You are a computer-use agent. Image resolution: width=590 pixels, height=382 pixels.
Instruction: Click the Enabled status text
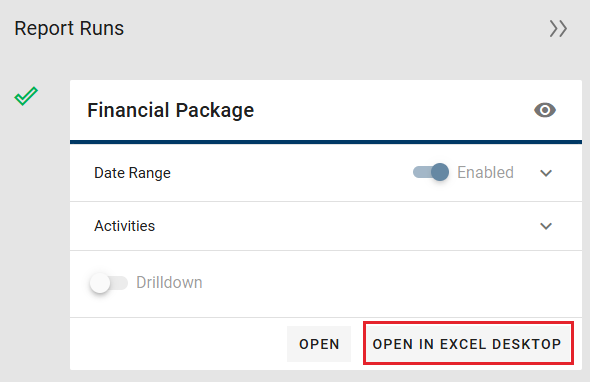(485, 173)
